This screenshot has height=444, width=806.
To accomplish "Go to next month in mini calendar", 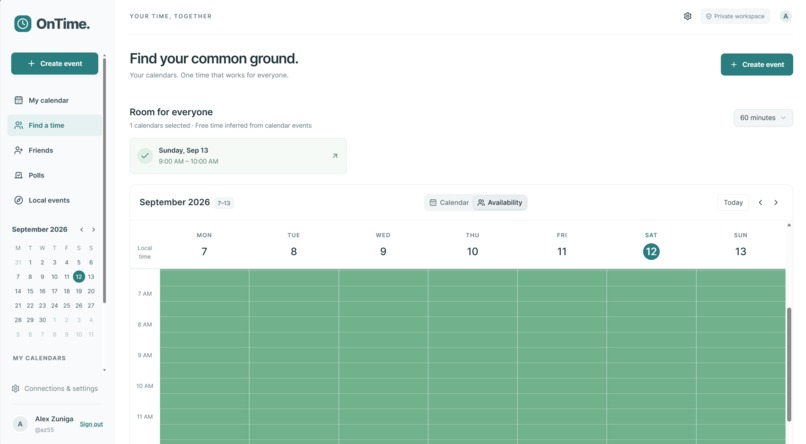I will pos(93,230).
